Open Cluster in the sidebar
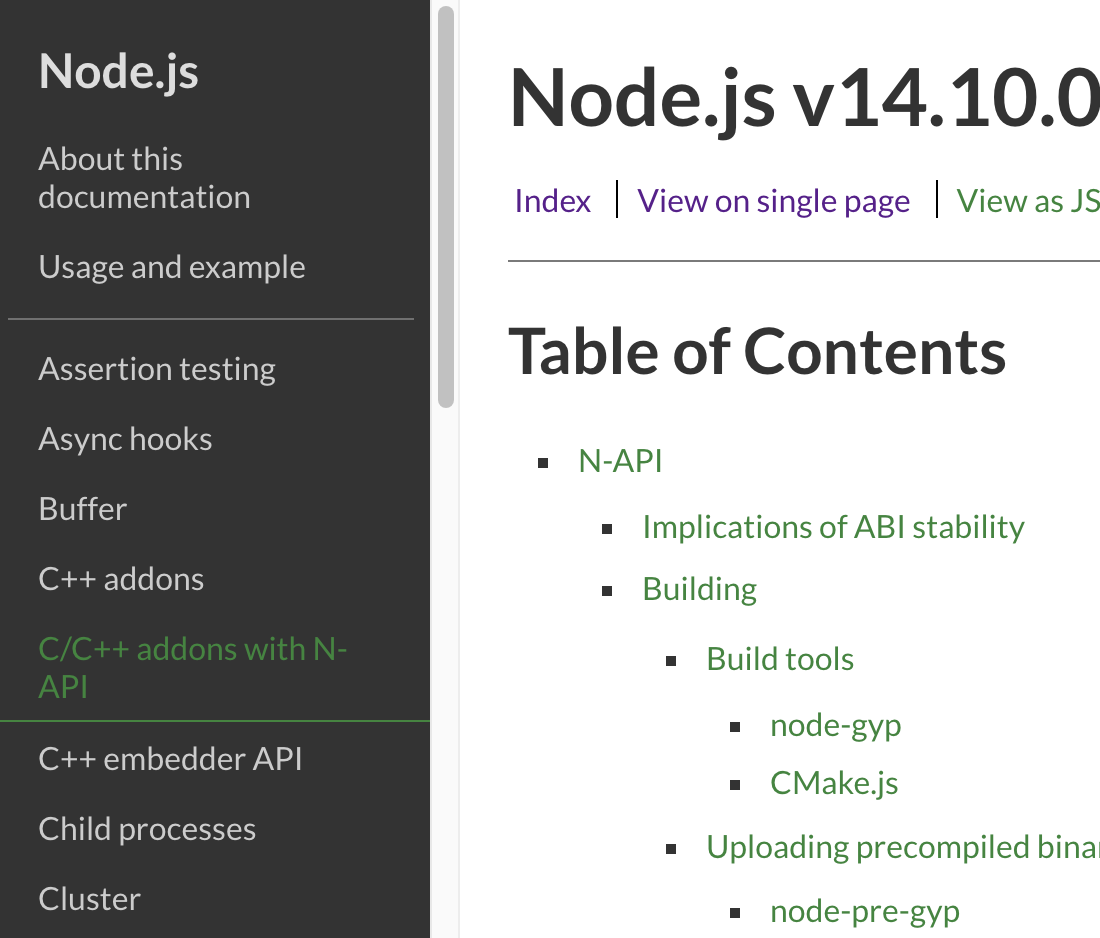 coord(89,899)
